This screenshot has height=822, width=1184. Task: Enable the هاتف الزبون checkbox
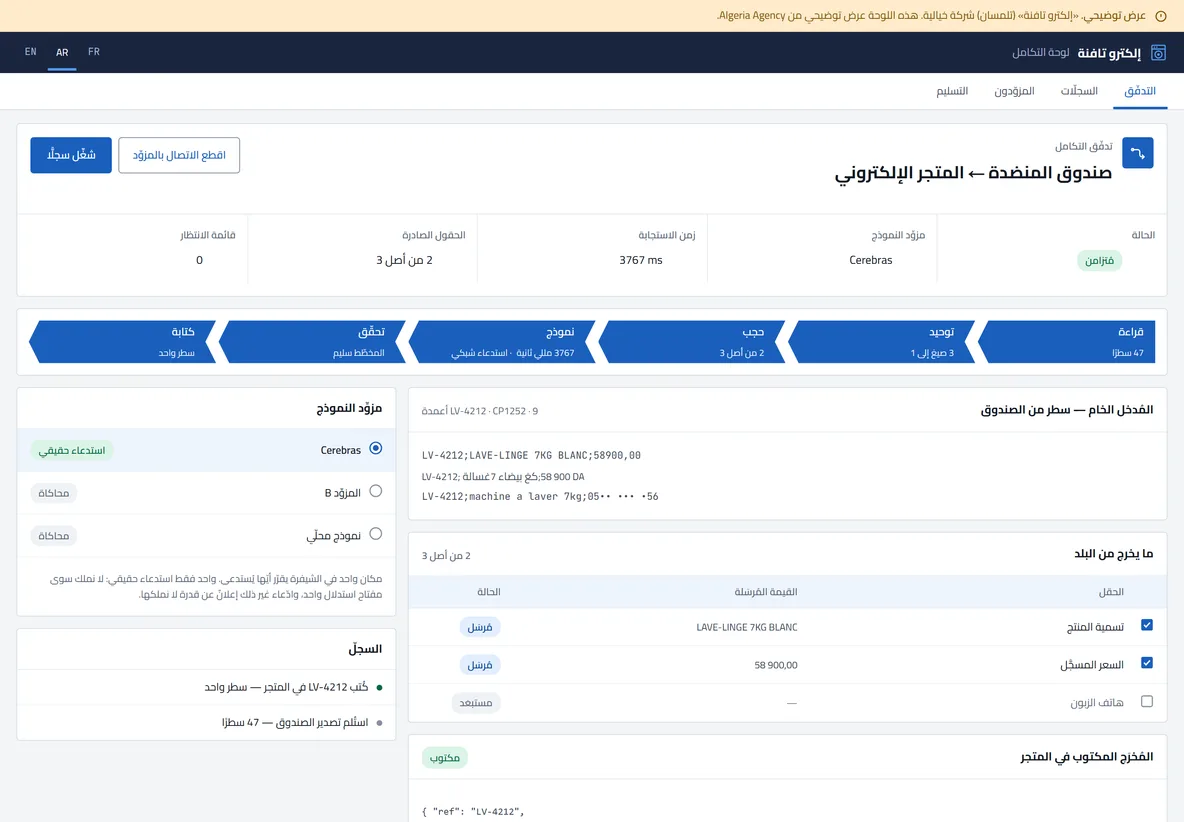click(1147, 701)
